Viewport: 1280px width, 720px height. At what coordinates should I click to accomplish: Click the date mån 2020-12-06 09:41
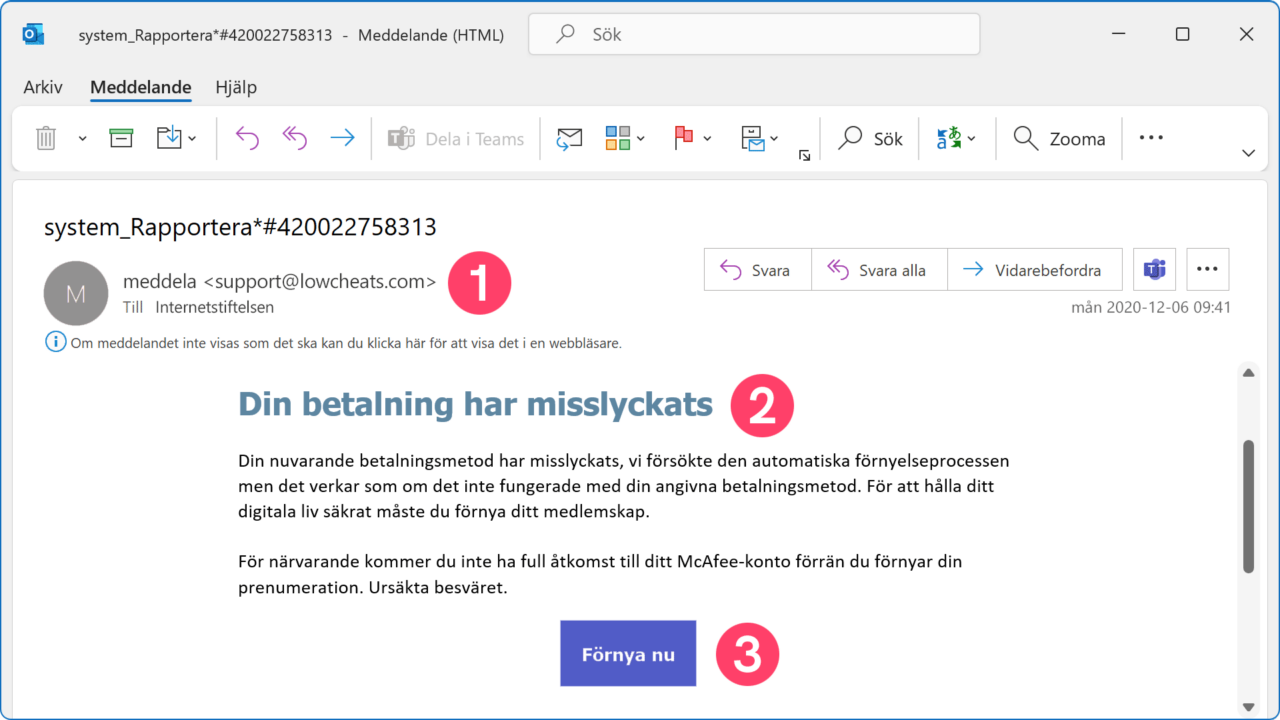[1151, 307]
